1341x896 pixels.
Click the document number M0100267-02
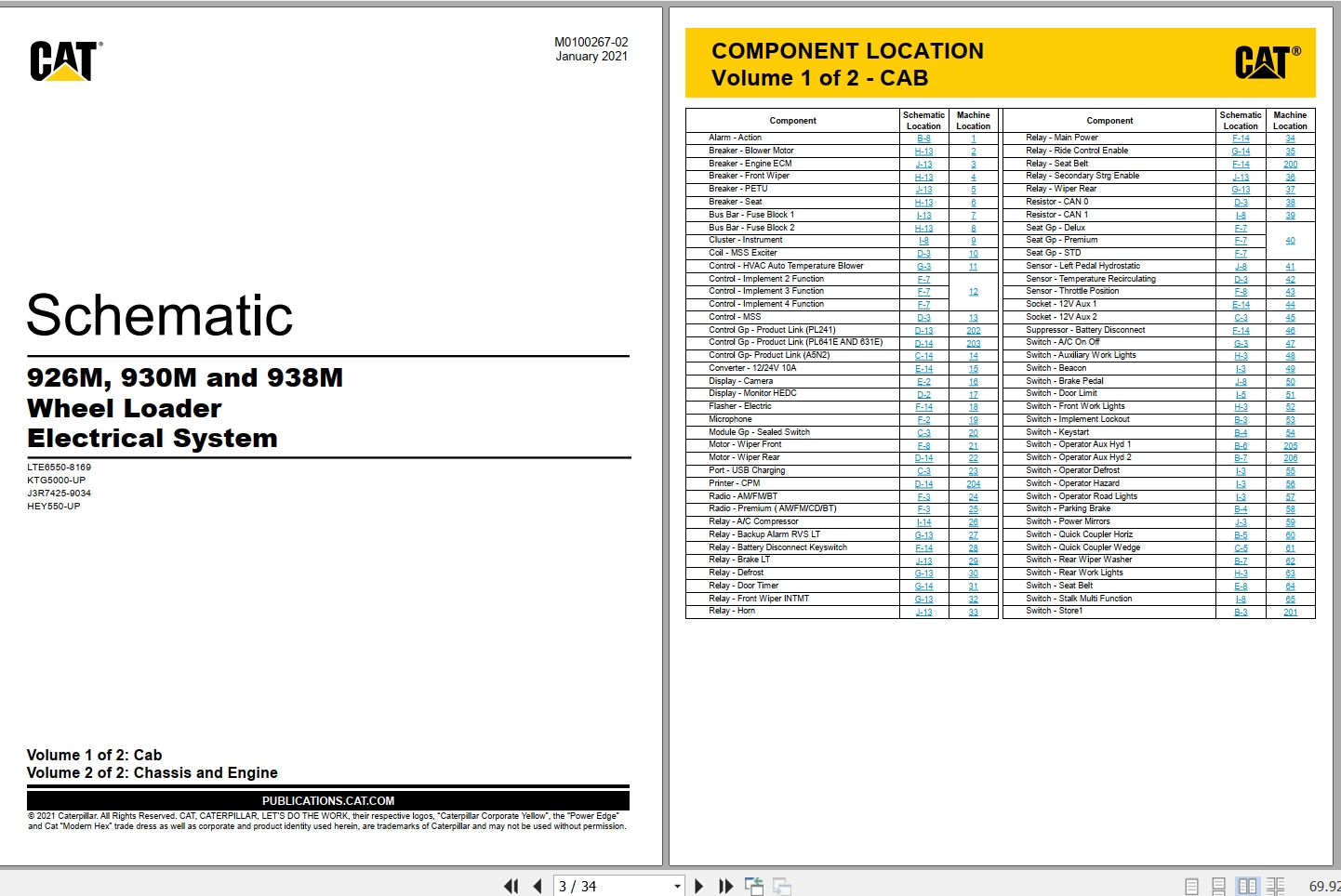[x=591, y=42]
